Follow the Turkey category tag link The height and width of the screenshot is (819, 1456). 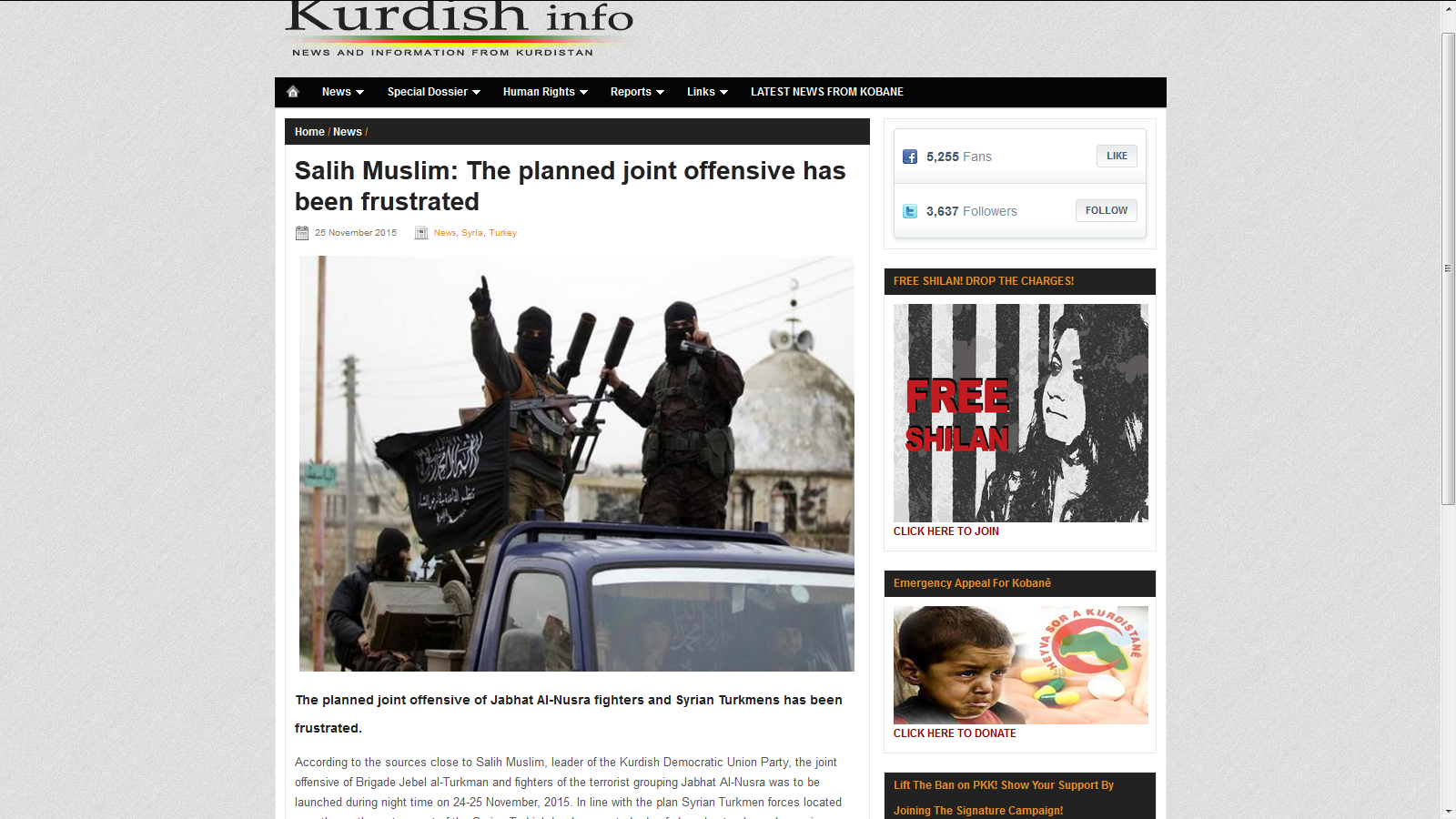tap(502, 233)
